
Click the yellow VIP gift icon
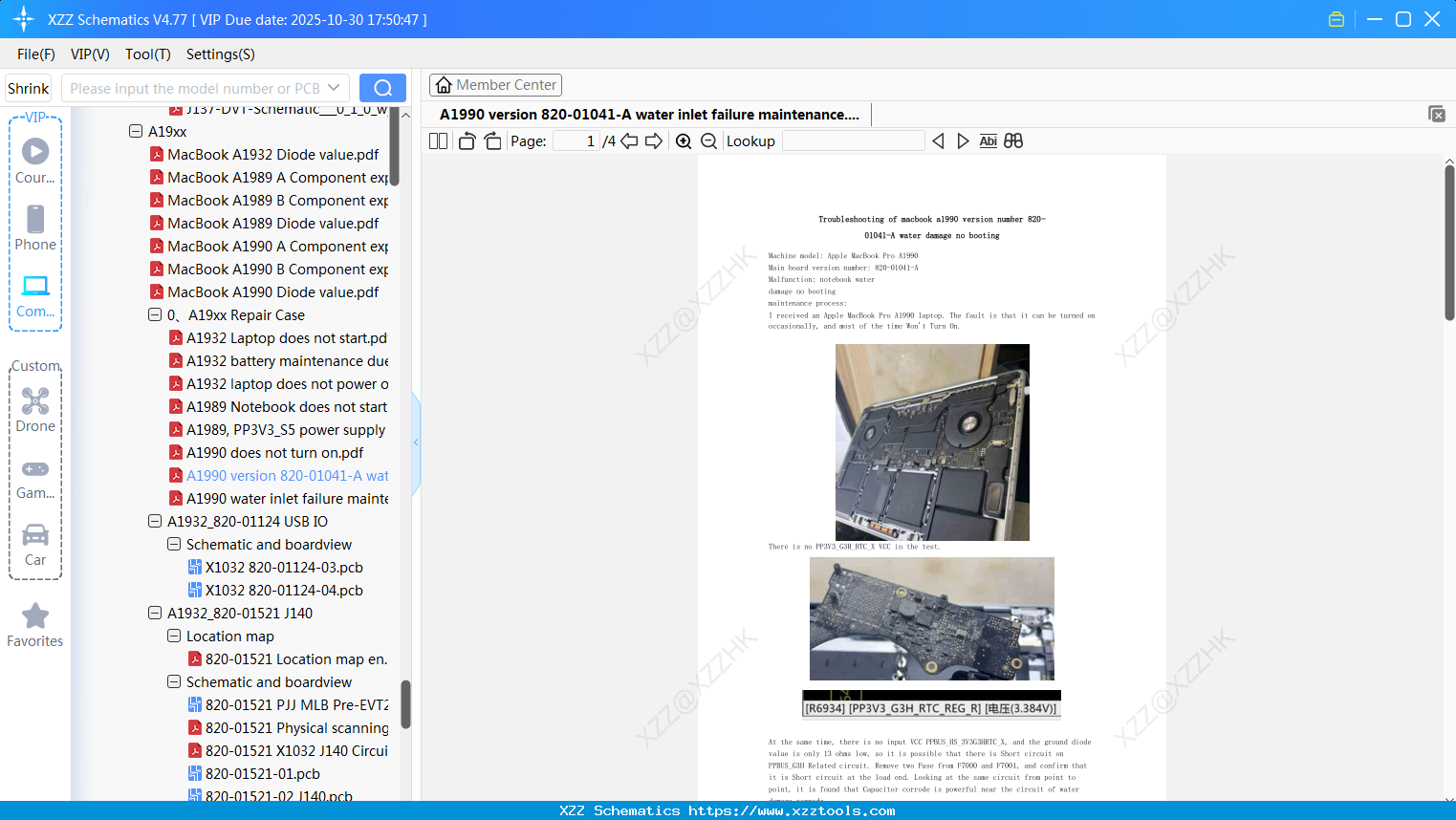1336,19
